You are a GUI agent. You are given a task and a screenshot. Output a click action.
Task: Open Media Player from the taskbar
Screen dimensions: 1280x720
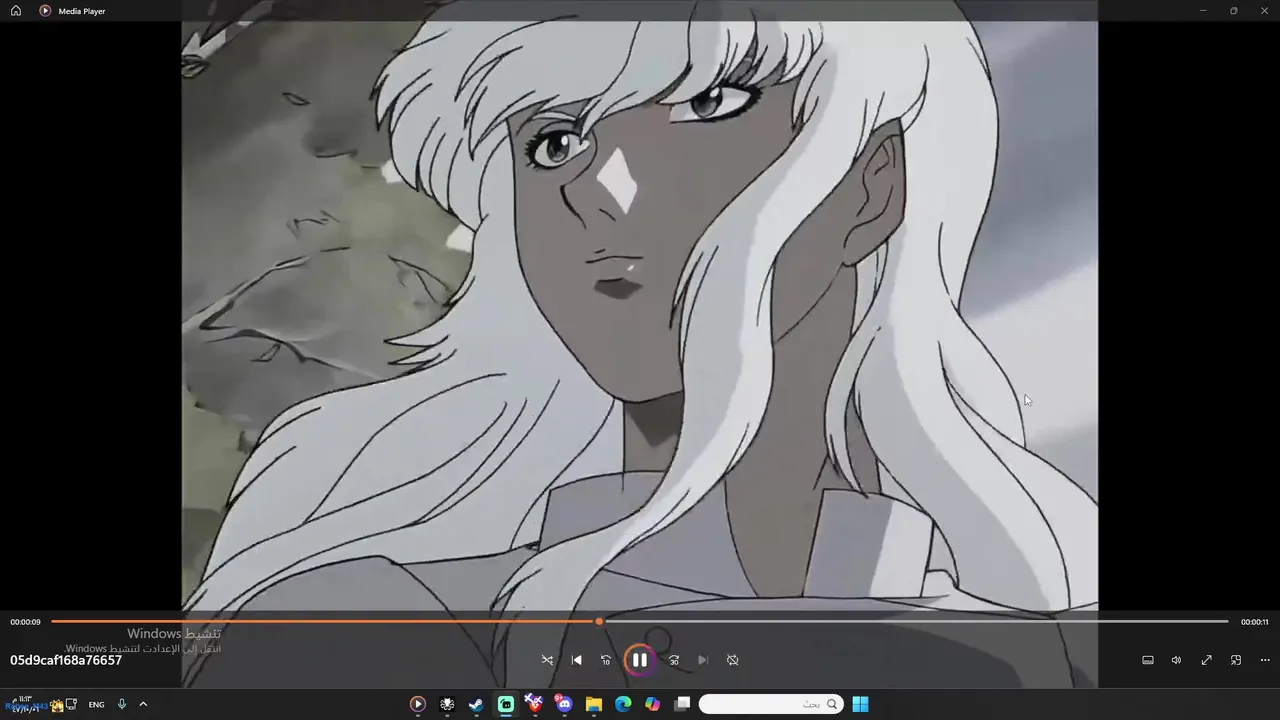pos(418,704)
